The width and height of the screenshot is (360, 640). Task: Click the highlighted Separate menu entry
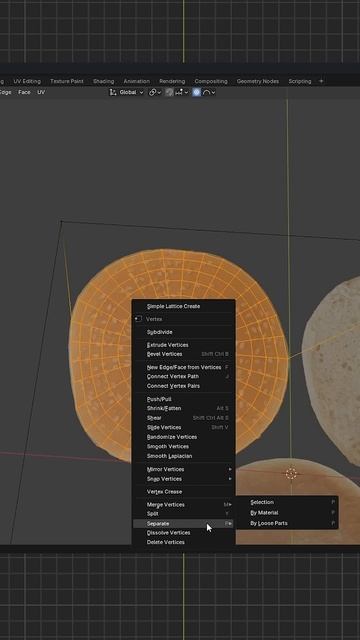pyautogui.click(x=183, y=523)
